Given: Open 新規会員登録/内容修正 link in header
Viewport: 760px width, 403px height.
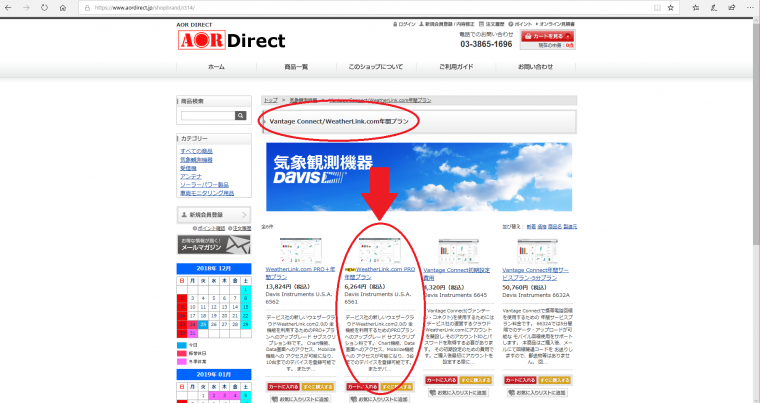Looking at the screenshot, I should [x=447, y=24].
